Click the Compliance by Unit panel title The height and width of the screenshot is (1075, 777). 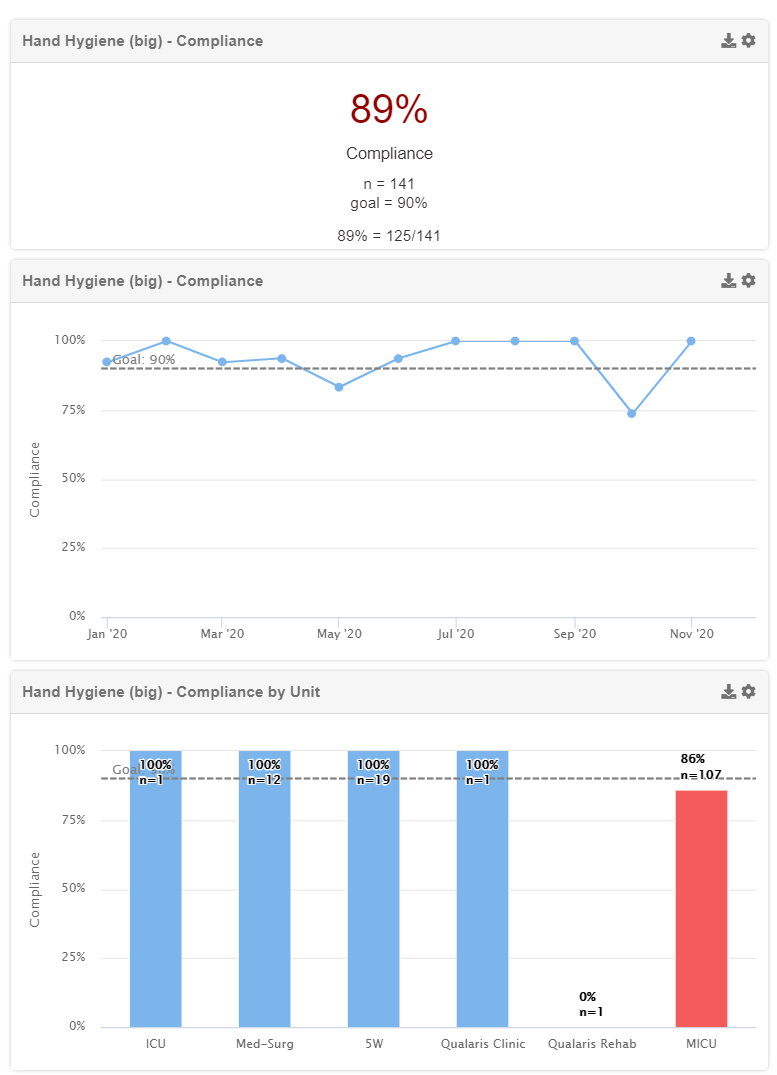[x=171, y=691]
